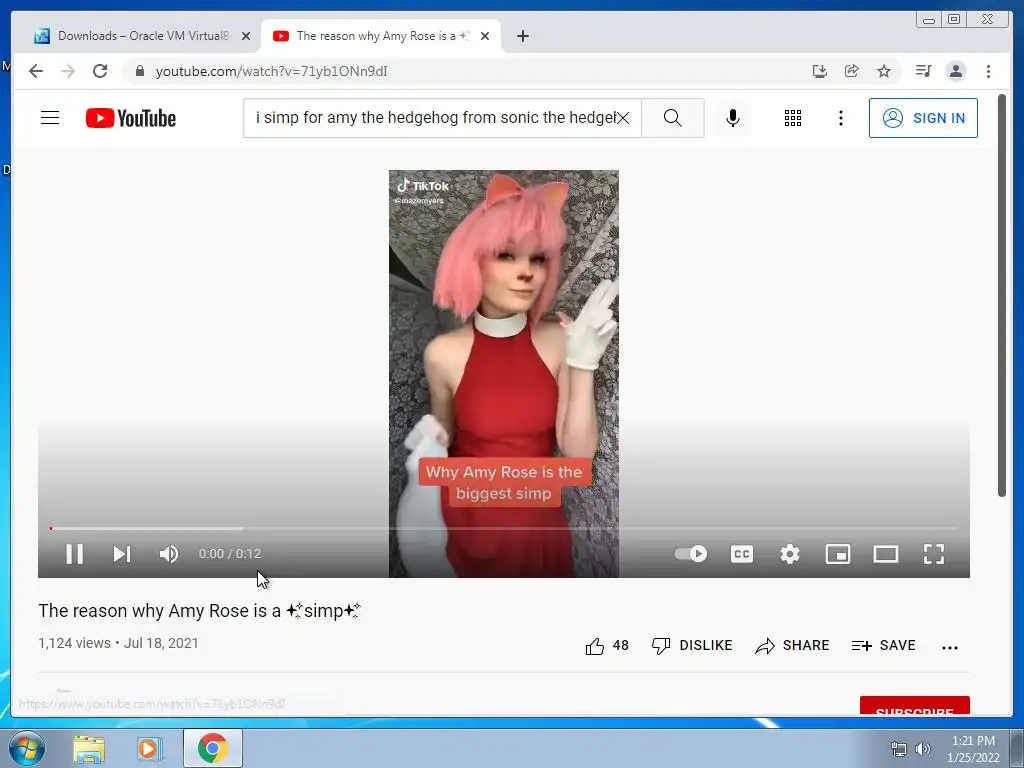The image size is (1024, 768).
Task: Click SHARE under the video
Action: [792, 646]
